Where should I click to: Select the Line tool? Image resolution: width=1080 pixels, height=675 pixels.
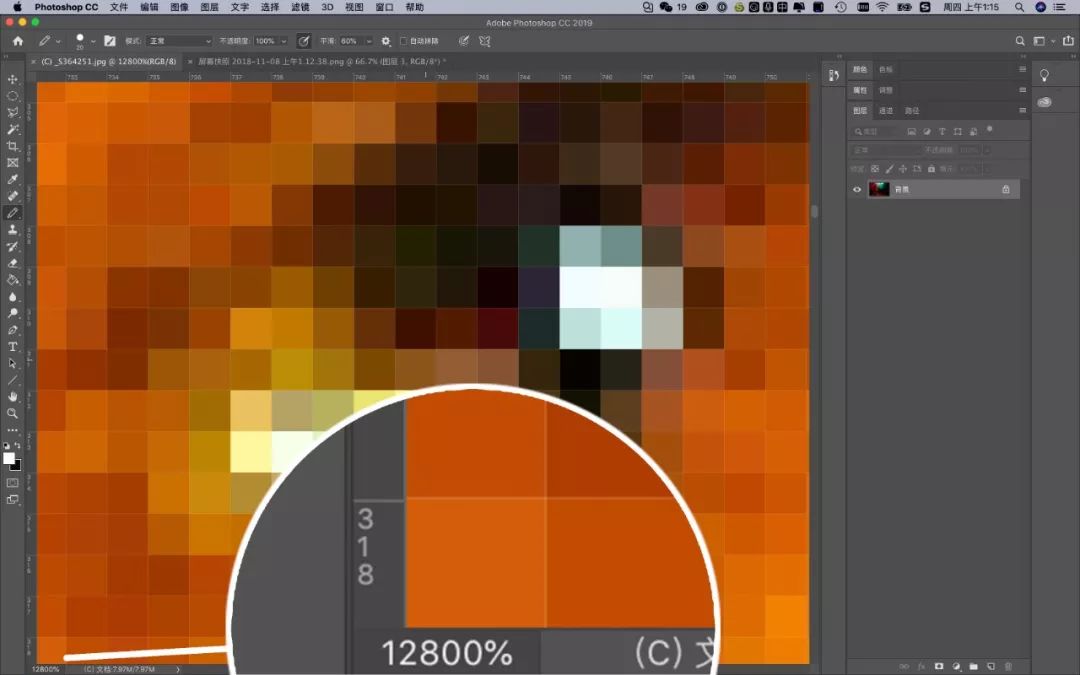point(12,380)
